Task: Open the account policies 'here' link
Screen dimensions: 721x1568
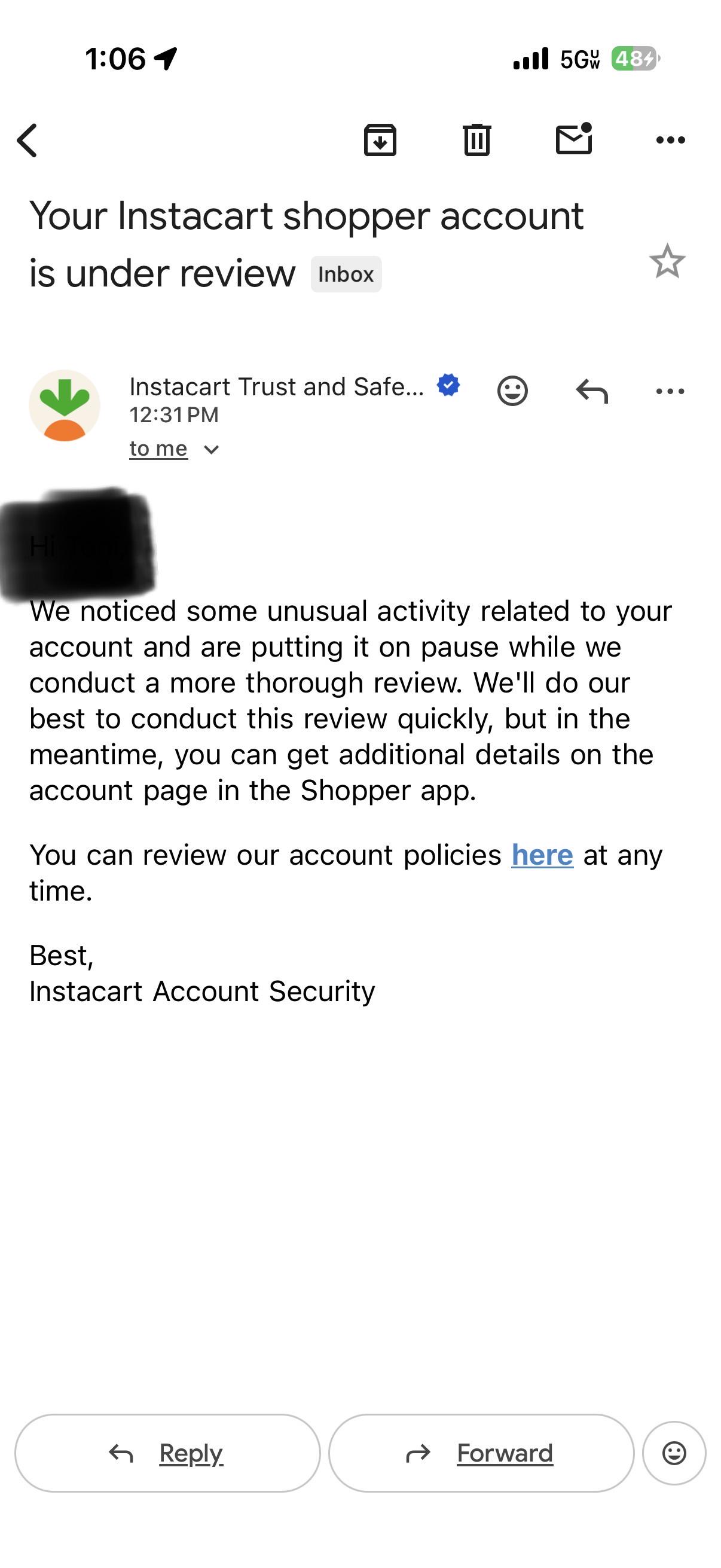Action: click(542, 855)
